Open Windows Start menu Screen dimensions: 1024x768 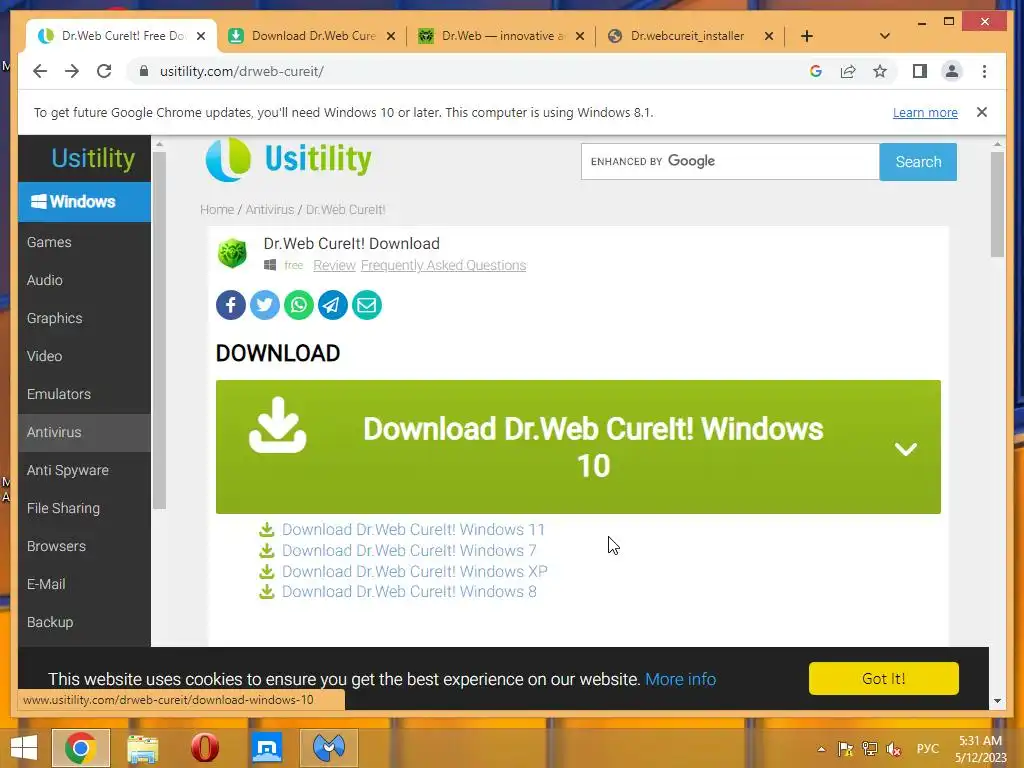point(24,748)
